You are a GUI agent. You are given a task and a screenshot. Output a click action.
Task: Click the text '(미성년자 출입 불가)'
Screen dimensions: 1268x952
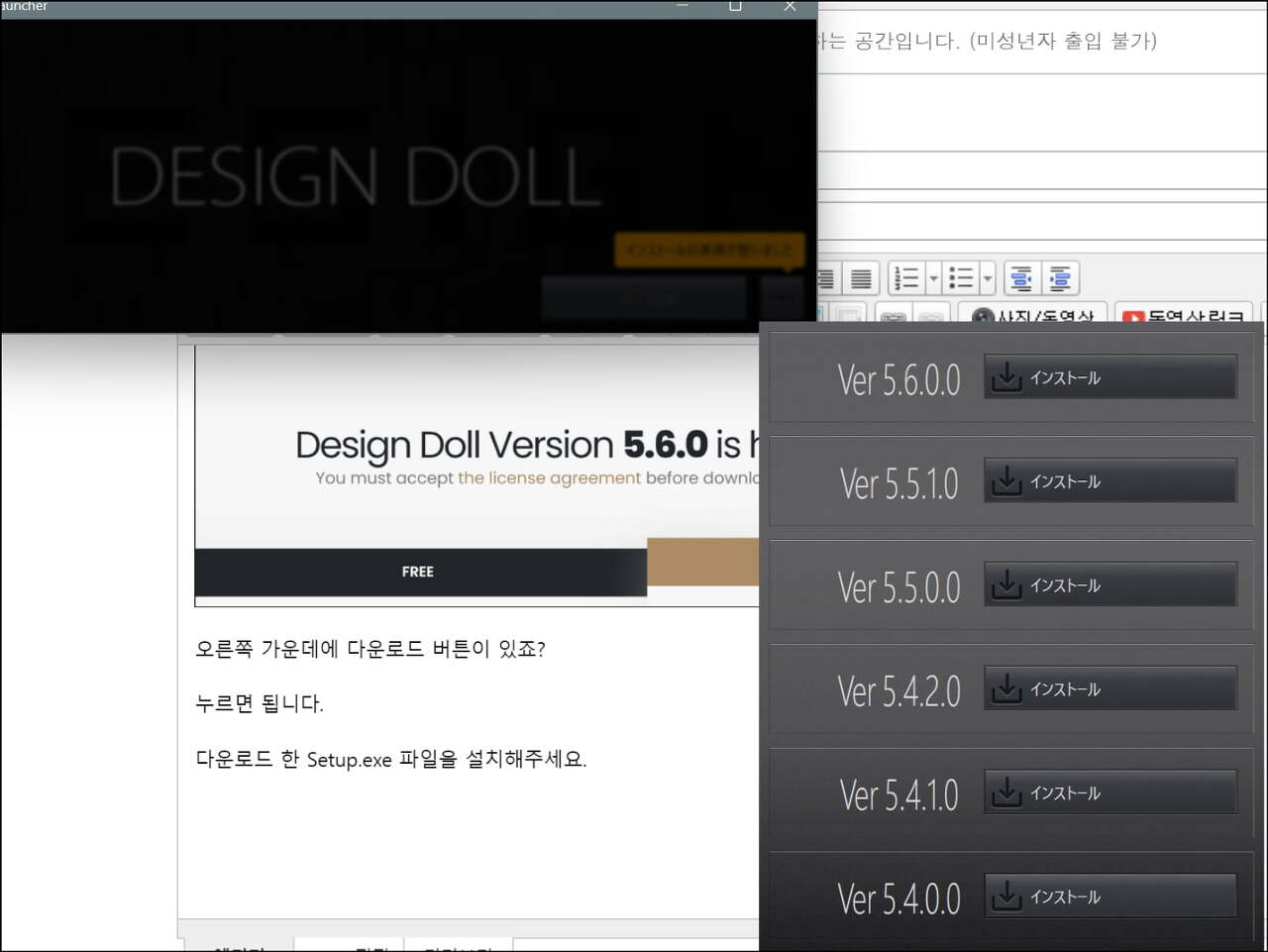[x=1063, y=41]
